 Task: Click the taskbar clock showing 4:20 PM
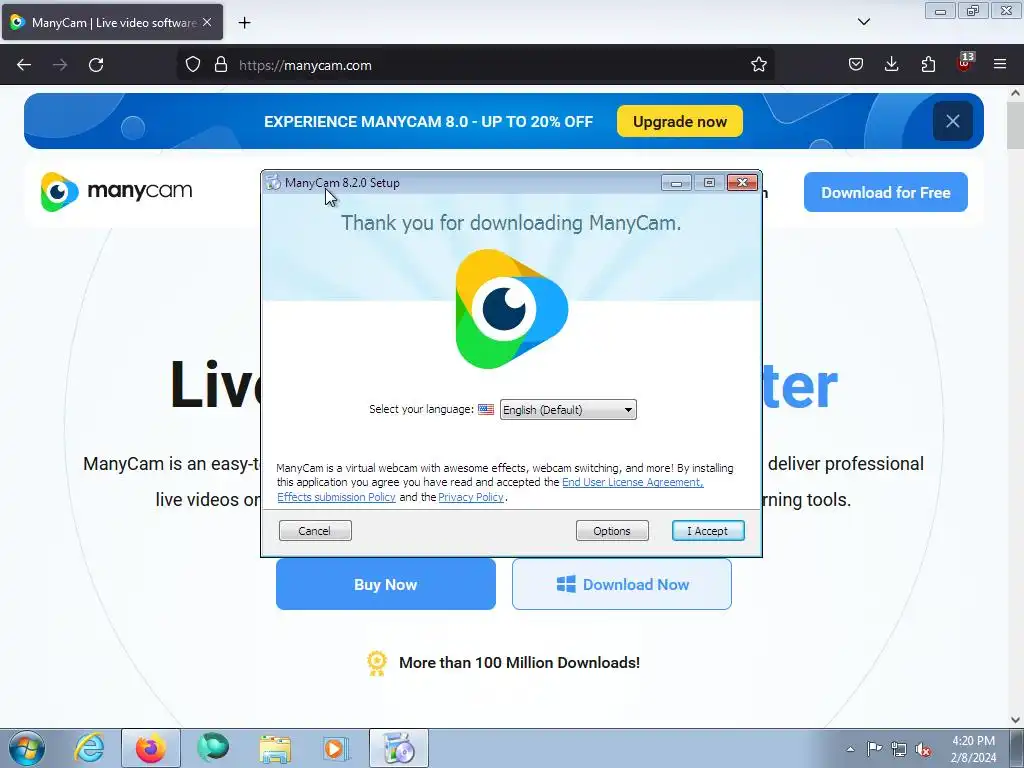(x=974, y=749)
